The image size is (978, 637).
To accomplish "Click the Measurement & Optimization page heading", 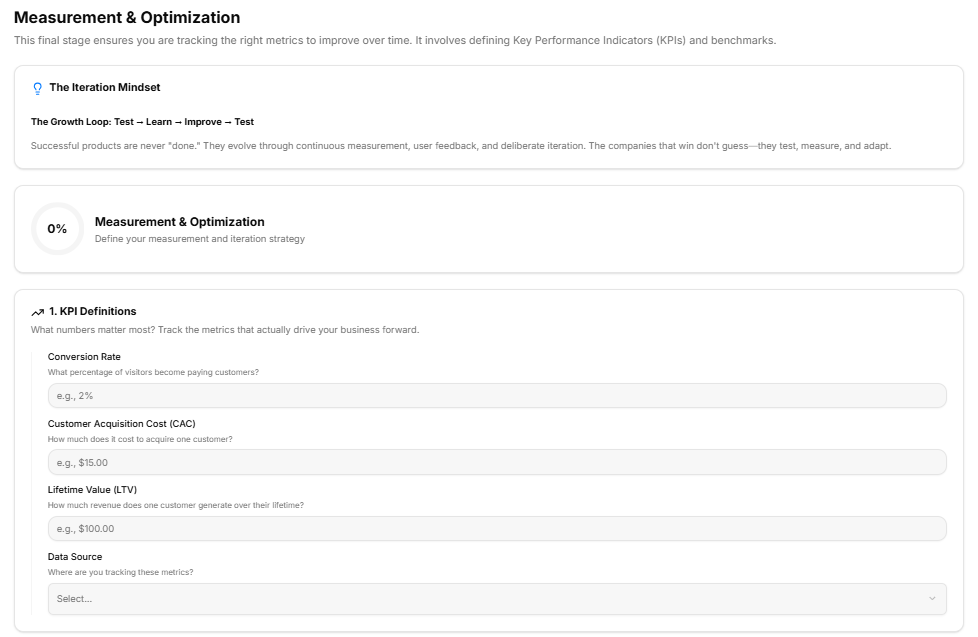I will click(x=127, y=17).
